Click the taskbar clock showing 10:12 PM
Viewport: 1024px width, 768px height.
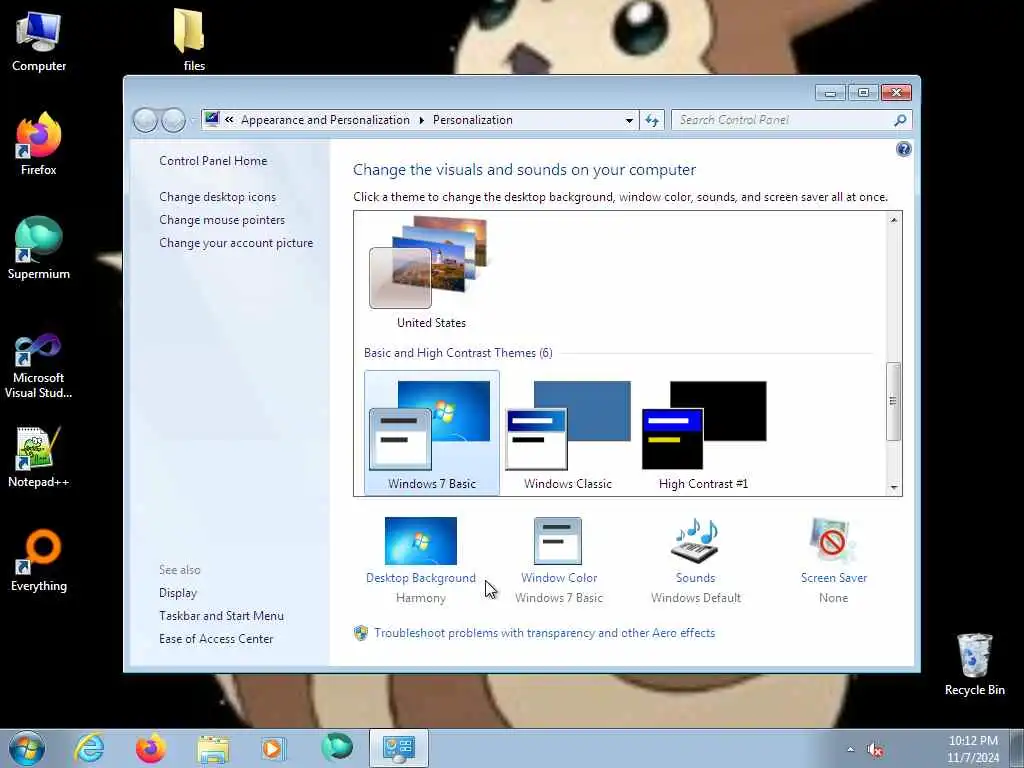[973, 749]
